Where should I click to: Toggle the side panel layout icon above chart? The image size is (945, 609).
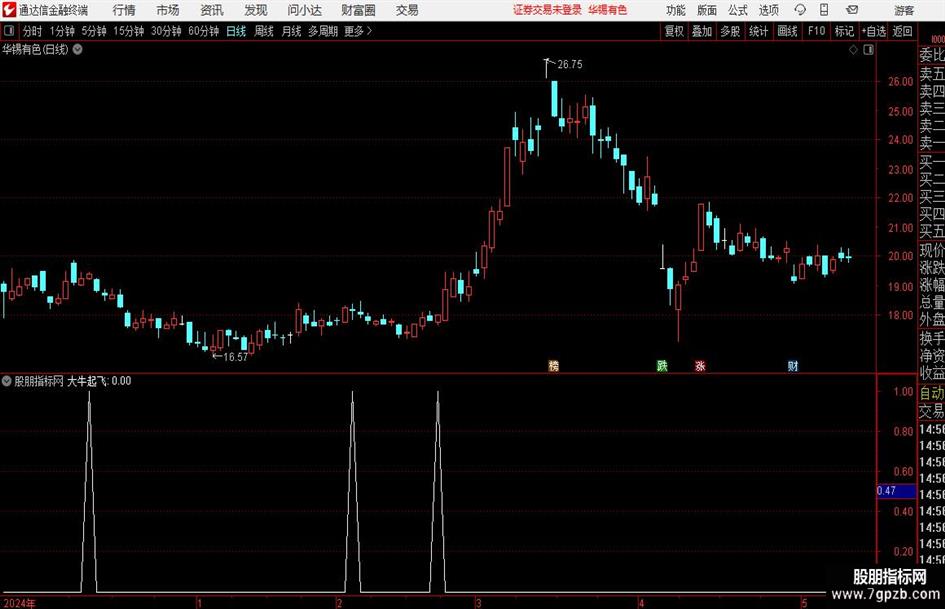pyautogui.click(x=868, y=50)
